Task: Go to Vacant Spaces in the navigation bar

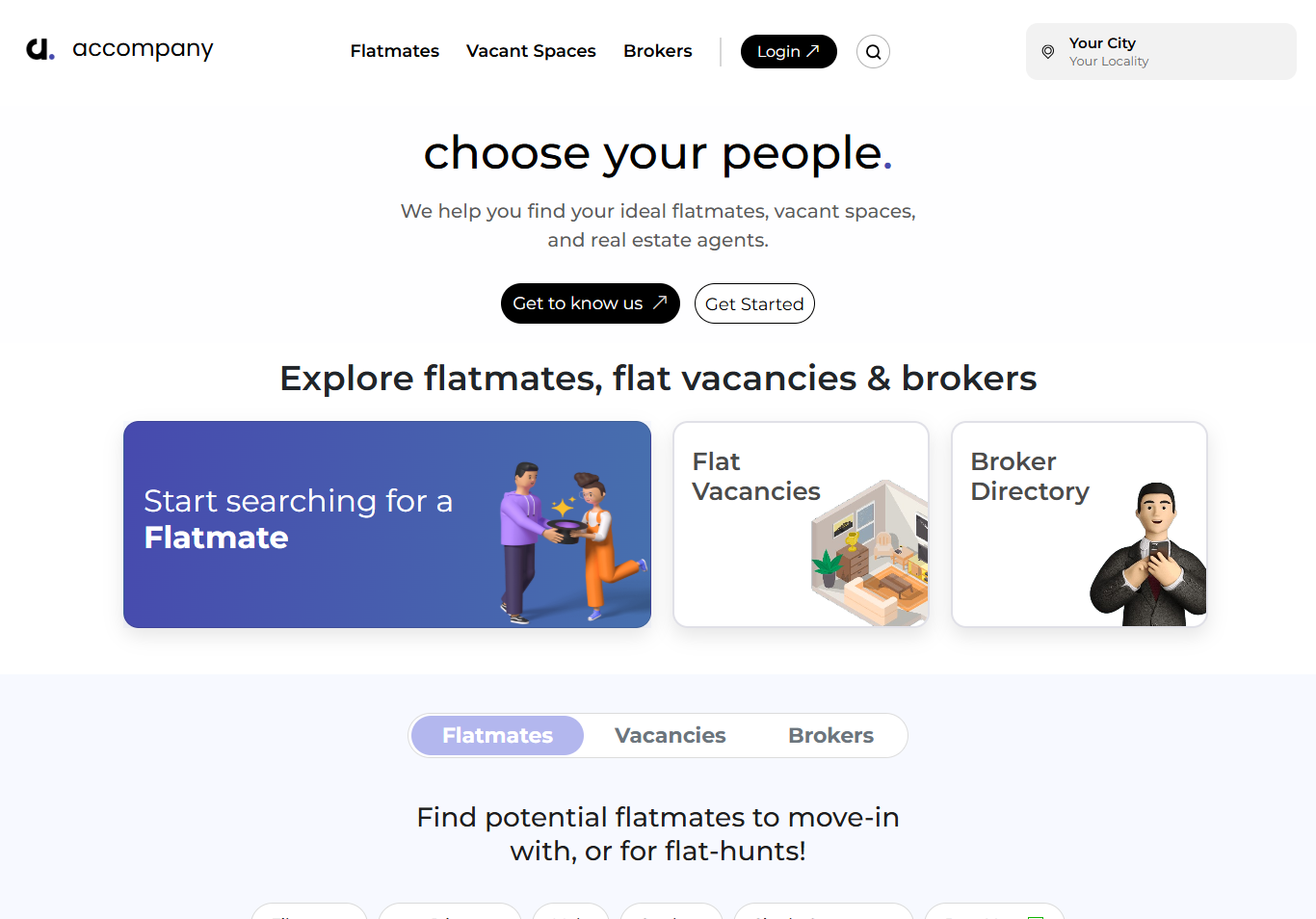Action: [x=531, y=51]
